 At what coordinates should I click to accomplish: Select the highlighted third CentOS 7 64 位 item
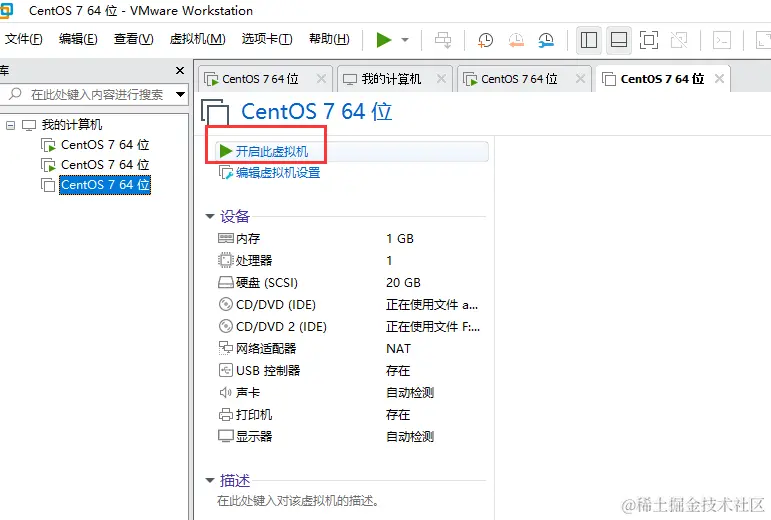(105, 185)
